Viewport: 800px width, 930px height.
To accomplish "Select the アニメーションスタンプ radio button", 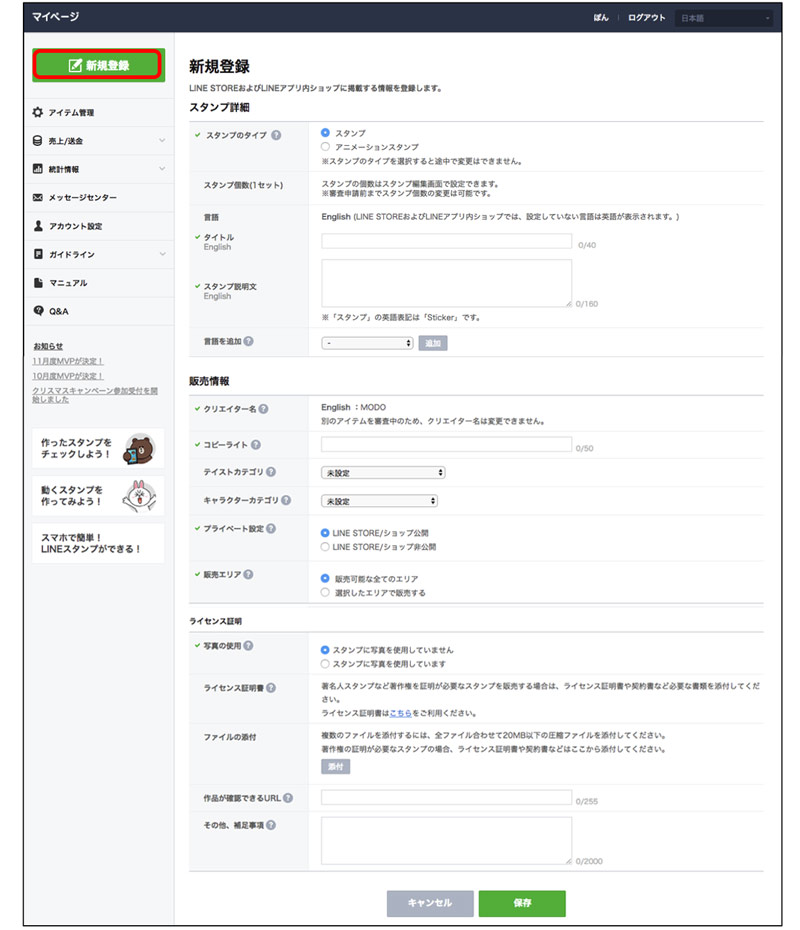I will (x=324, y=144).
